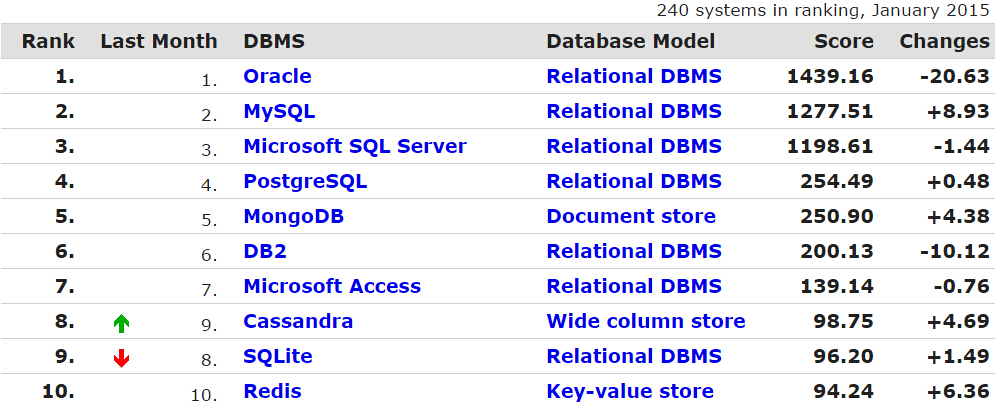The width and height of the screenshot is (995, 408).
Task: Select the Microsoft Access link
Action: click(332, 286)
